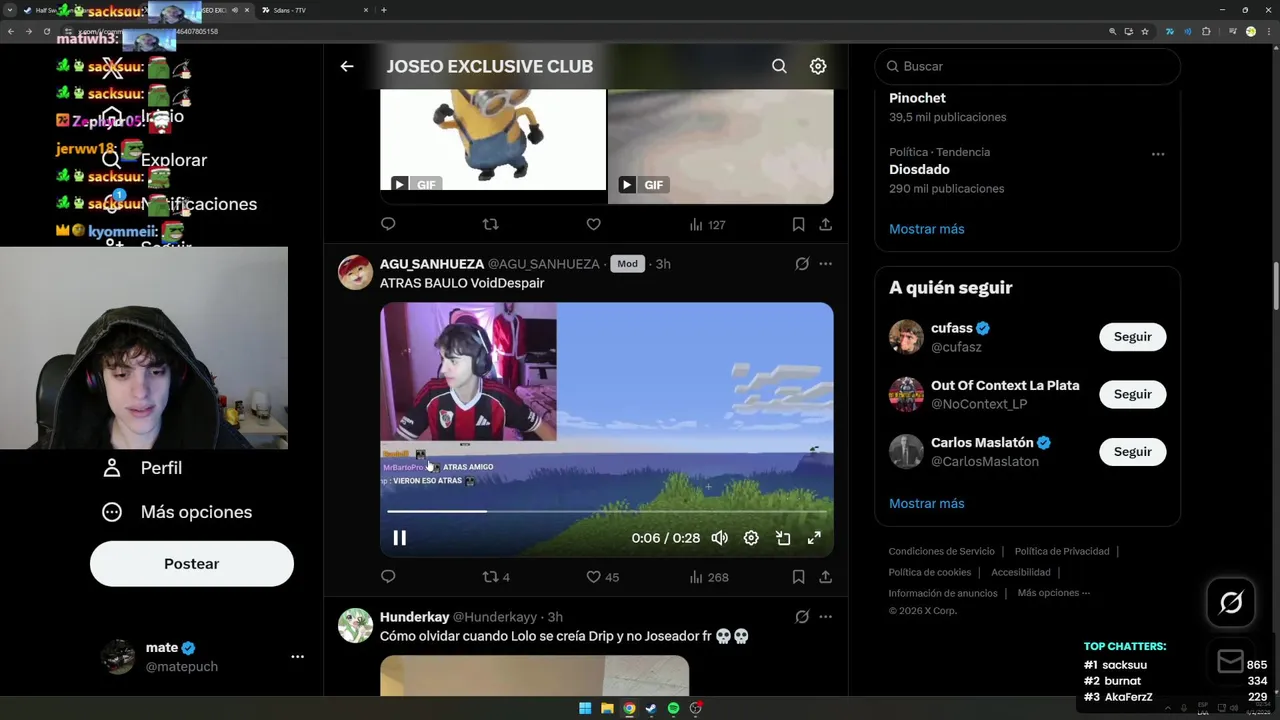Open Política de cookies link

pyautogui.click(x=930, y=572)
